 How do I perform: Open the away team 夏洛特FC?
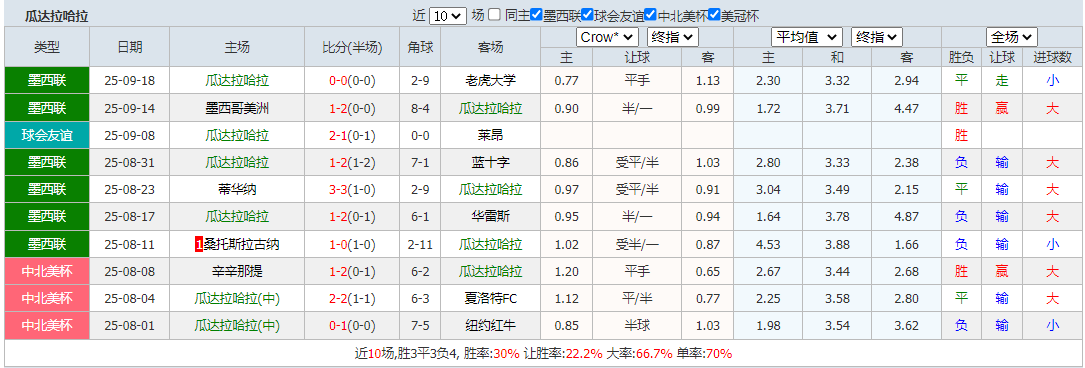click(491, 298)
